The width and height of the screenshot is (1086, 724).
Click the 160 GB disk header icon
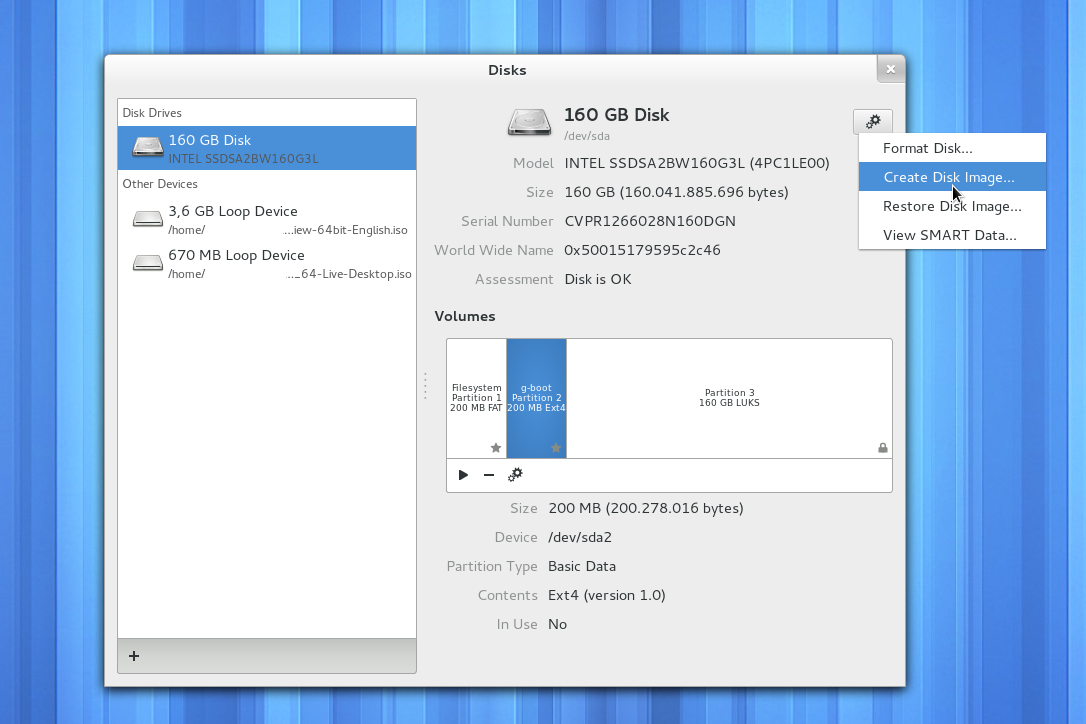pyautogui.click(x=529, y=122)
